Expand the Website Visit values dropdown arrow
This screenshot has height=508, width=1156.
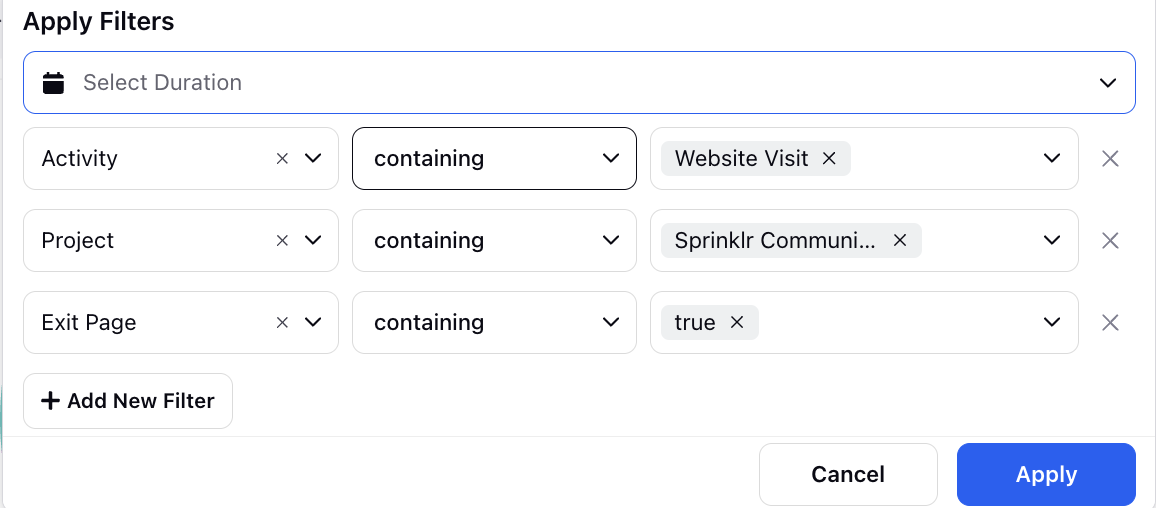pyautogui.click(x=1053, y=159)
